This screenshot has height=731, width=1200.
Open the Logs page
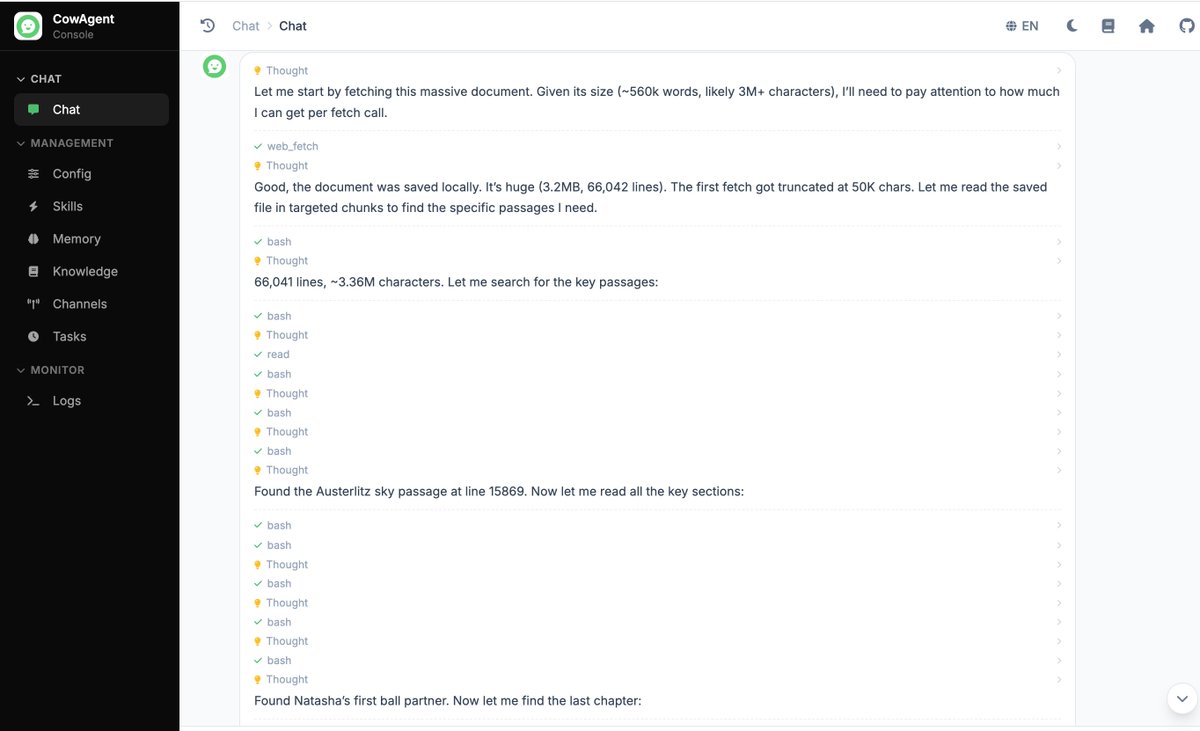coord(91,401)
